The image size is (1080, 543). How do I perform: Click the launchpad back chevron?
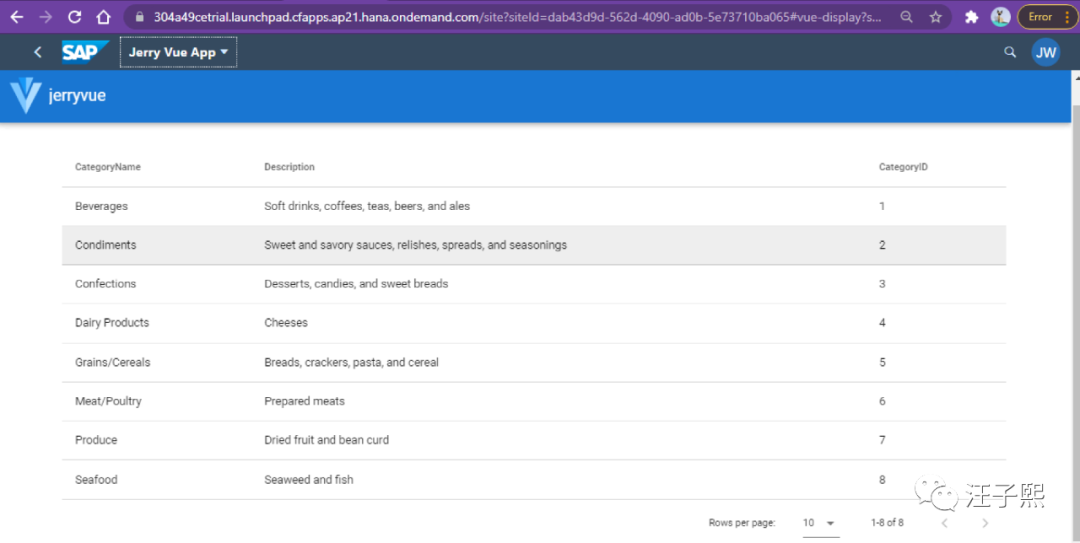click(37, 52)
